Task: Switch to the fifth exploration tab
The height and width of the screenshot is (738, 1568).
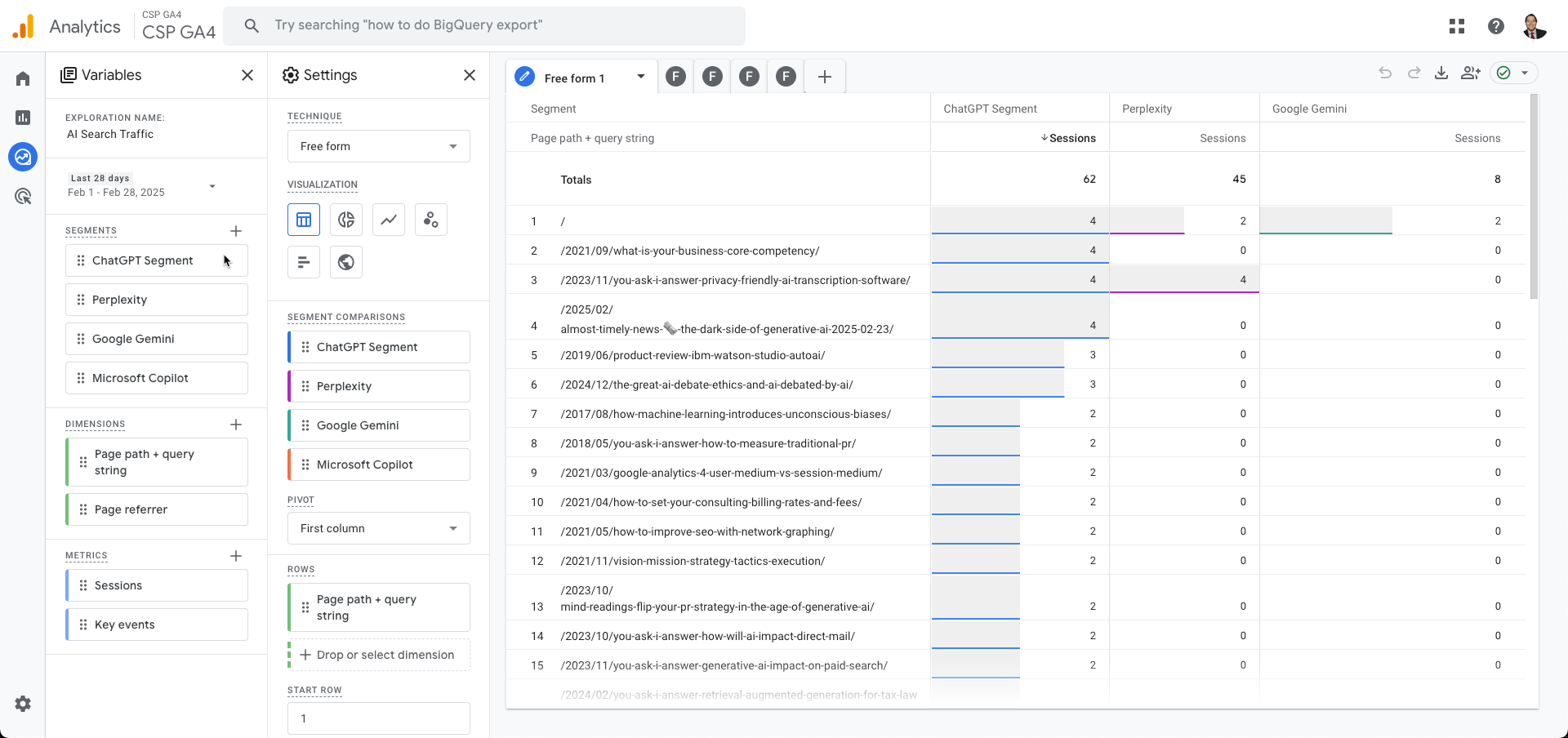Action: (786, 77)
